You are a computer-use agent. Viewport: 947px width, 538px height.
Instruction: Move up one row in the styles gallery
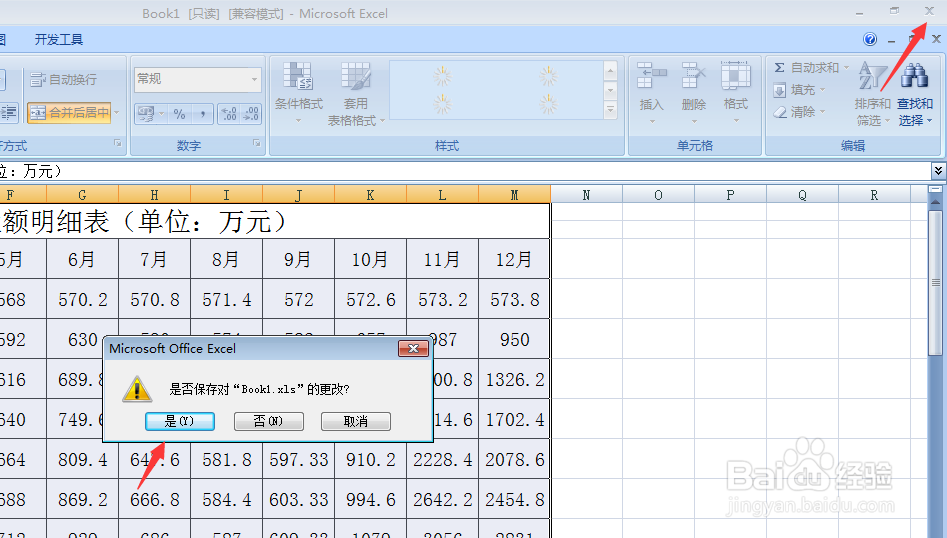point(610,71)
